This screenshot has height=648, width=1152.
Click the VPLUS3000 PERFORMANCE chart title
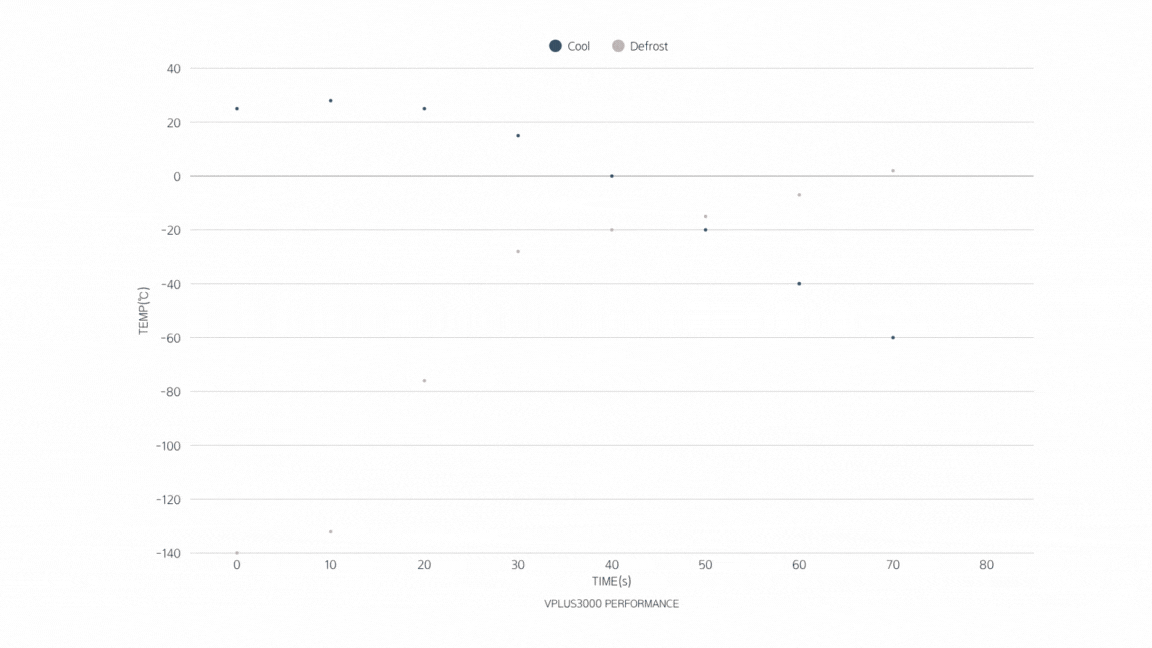[x=611, y=604]
